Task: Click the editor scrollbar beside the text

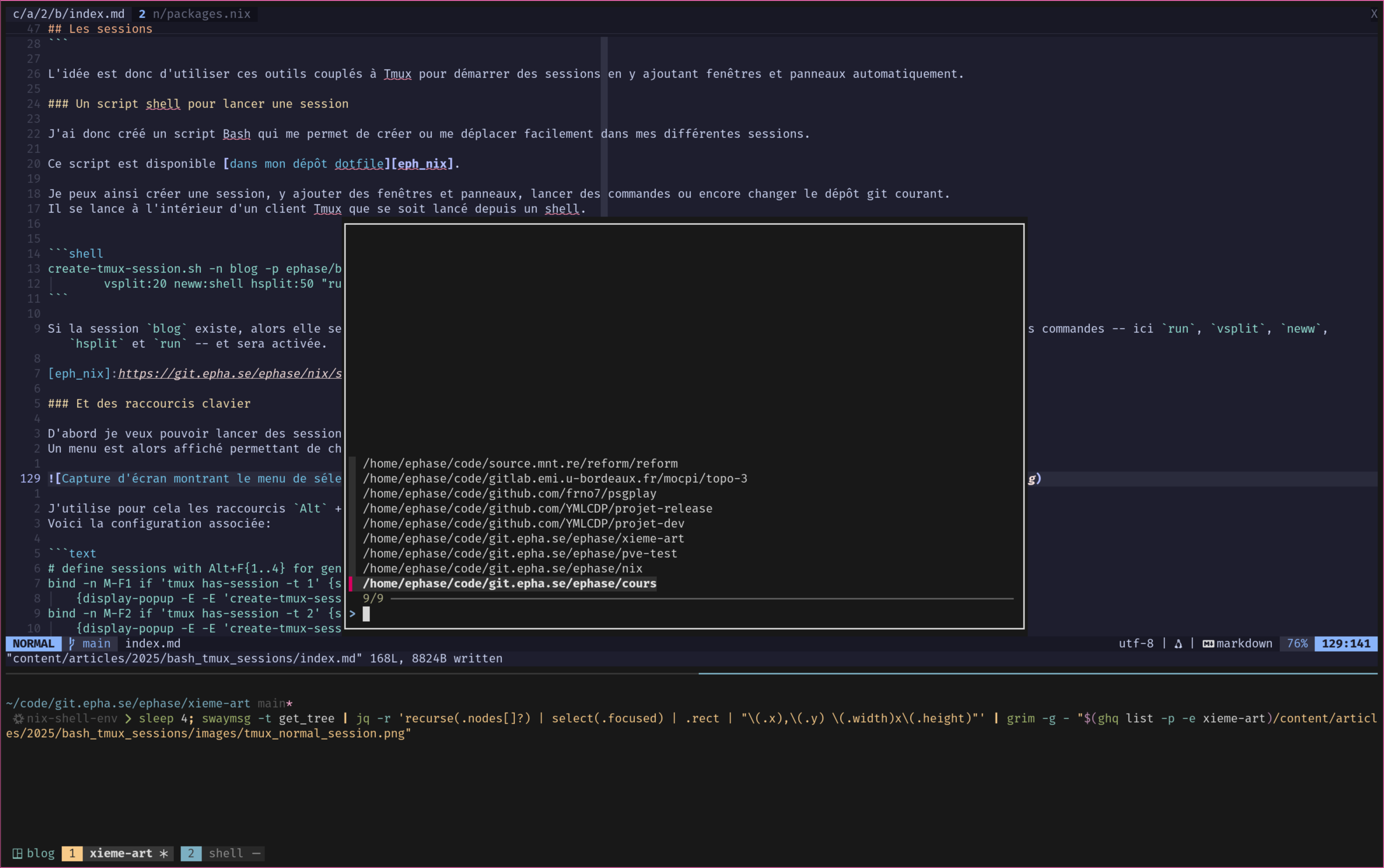Action: [604, 126]
